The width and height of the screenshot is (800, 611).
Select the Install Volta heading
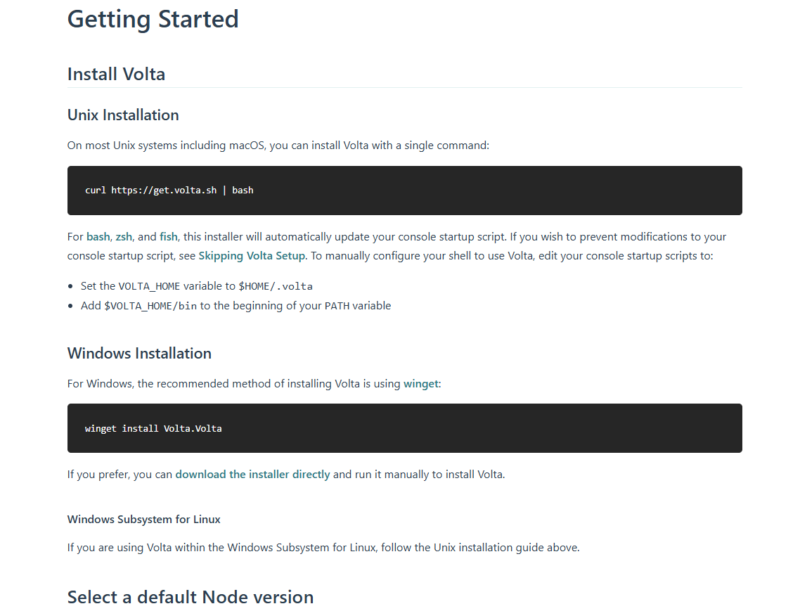click(116, 74)
